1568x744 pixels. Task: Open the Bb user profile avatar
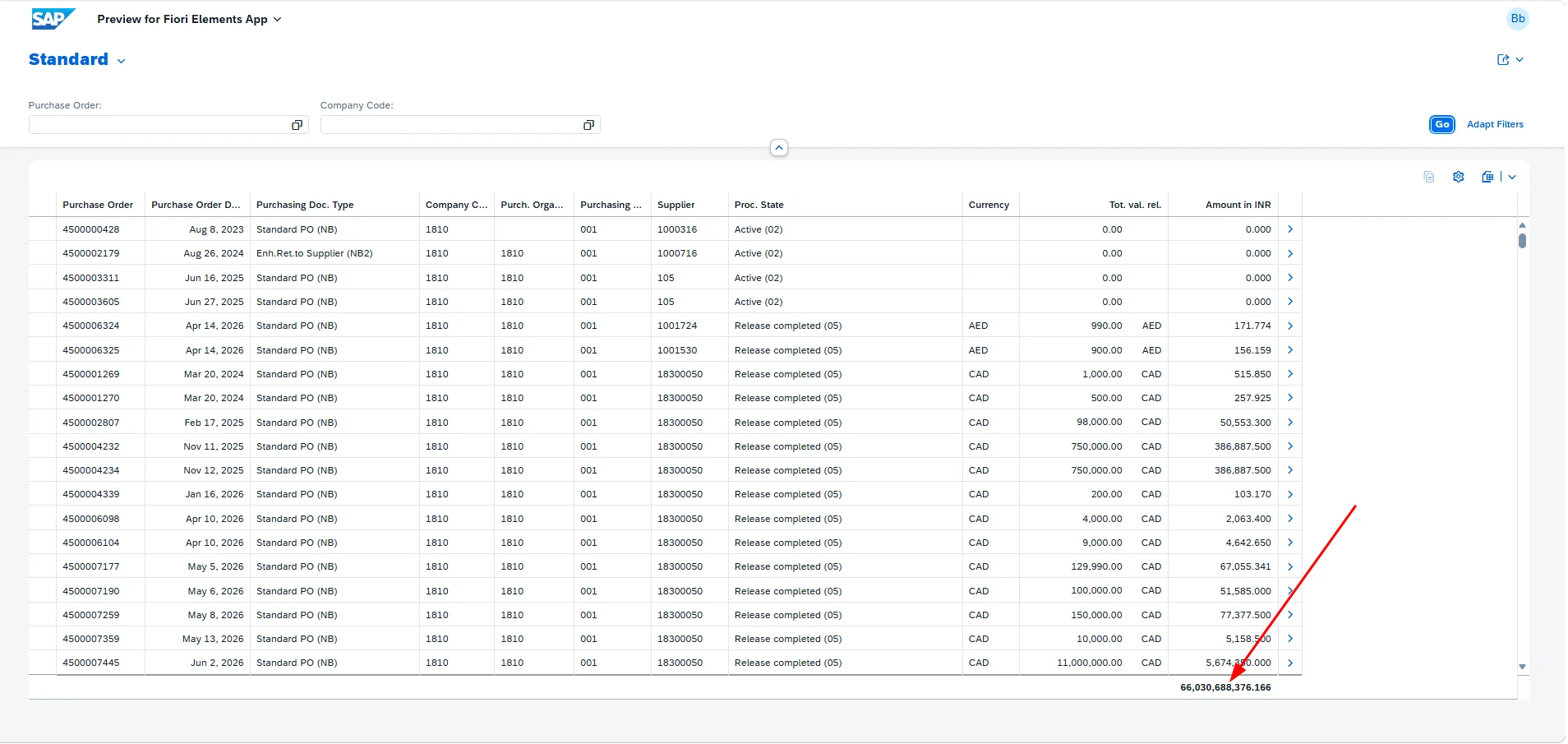coord(1517,19)
